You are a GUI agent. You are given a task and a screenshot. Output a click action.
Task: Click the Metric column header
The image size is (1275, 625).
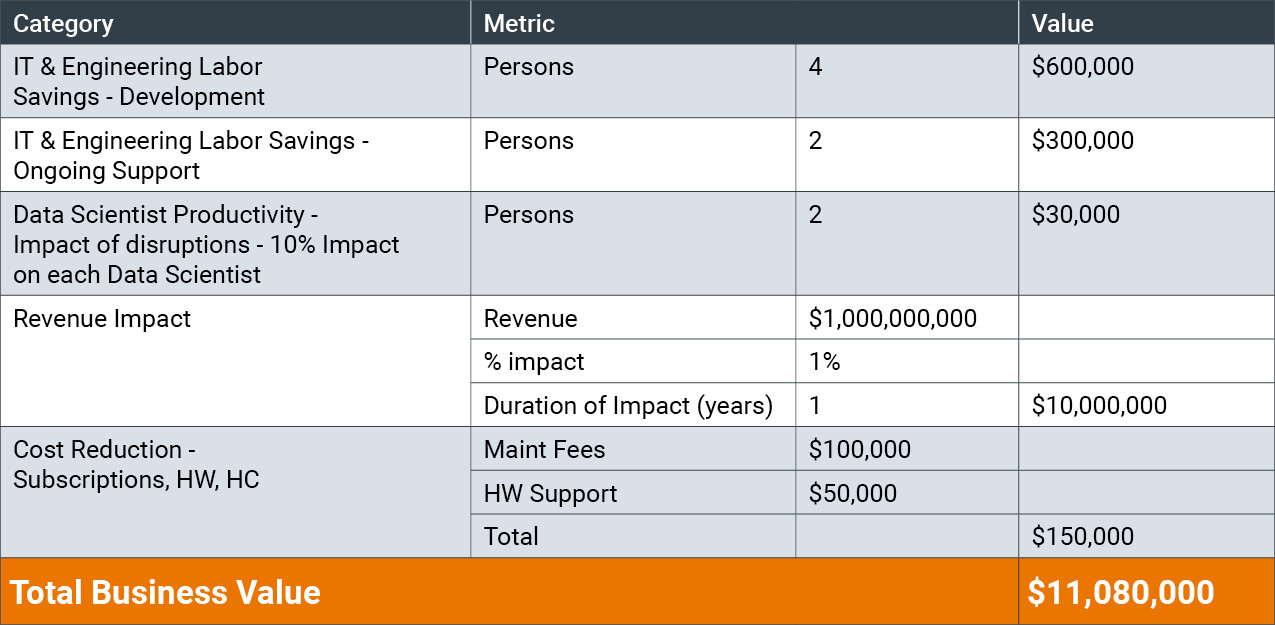[519, 23]
